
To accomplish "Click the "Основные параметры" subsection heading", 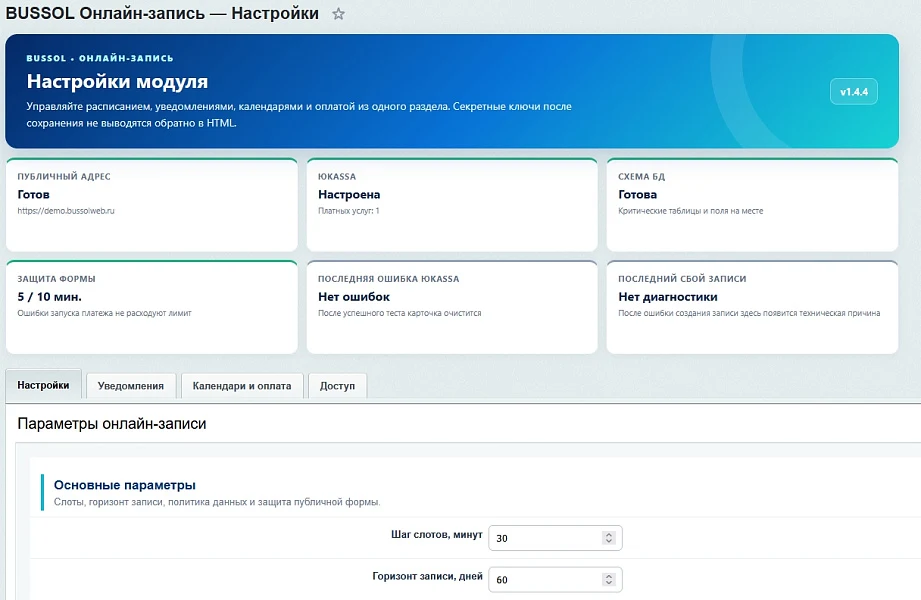I will [x=125, y=485].
